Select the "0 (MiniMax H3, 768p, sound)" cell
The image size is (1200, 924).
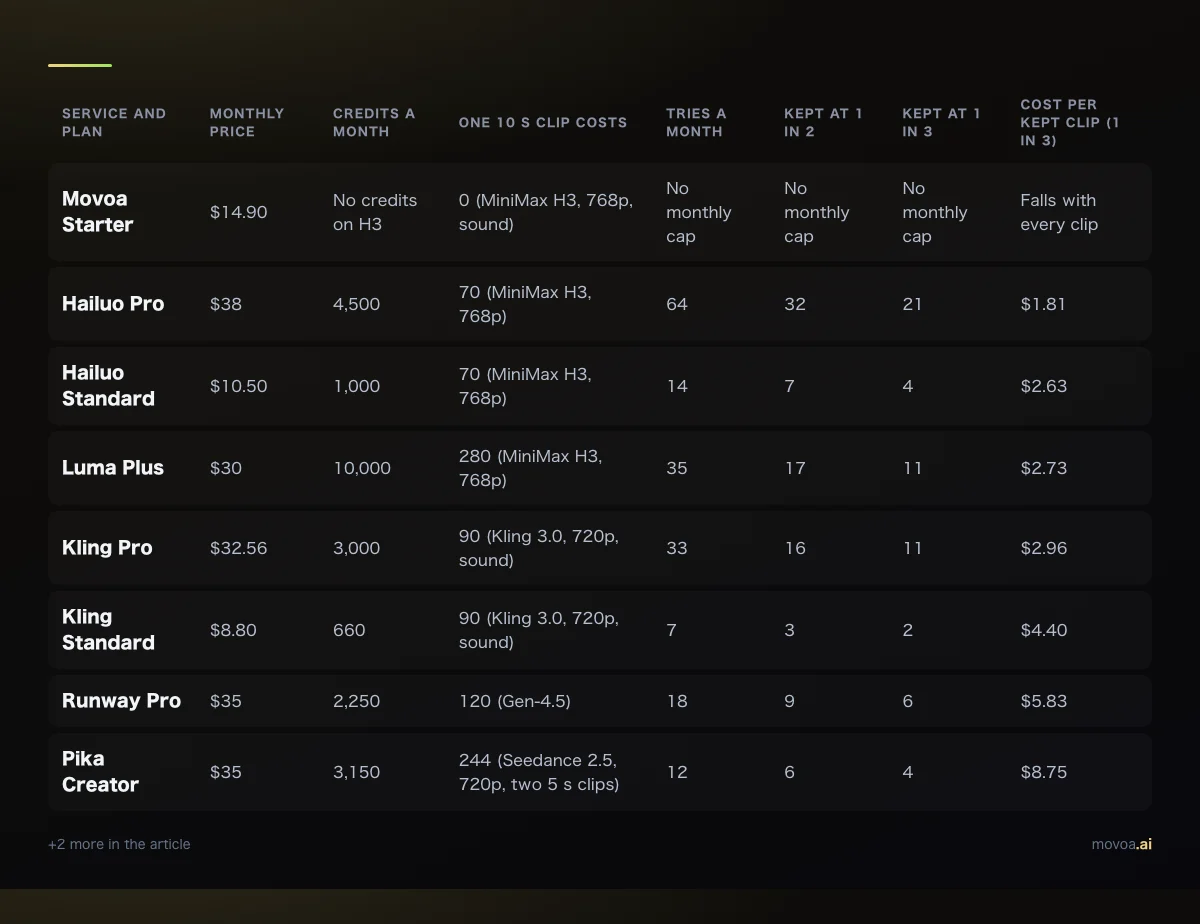coord(546,212)
